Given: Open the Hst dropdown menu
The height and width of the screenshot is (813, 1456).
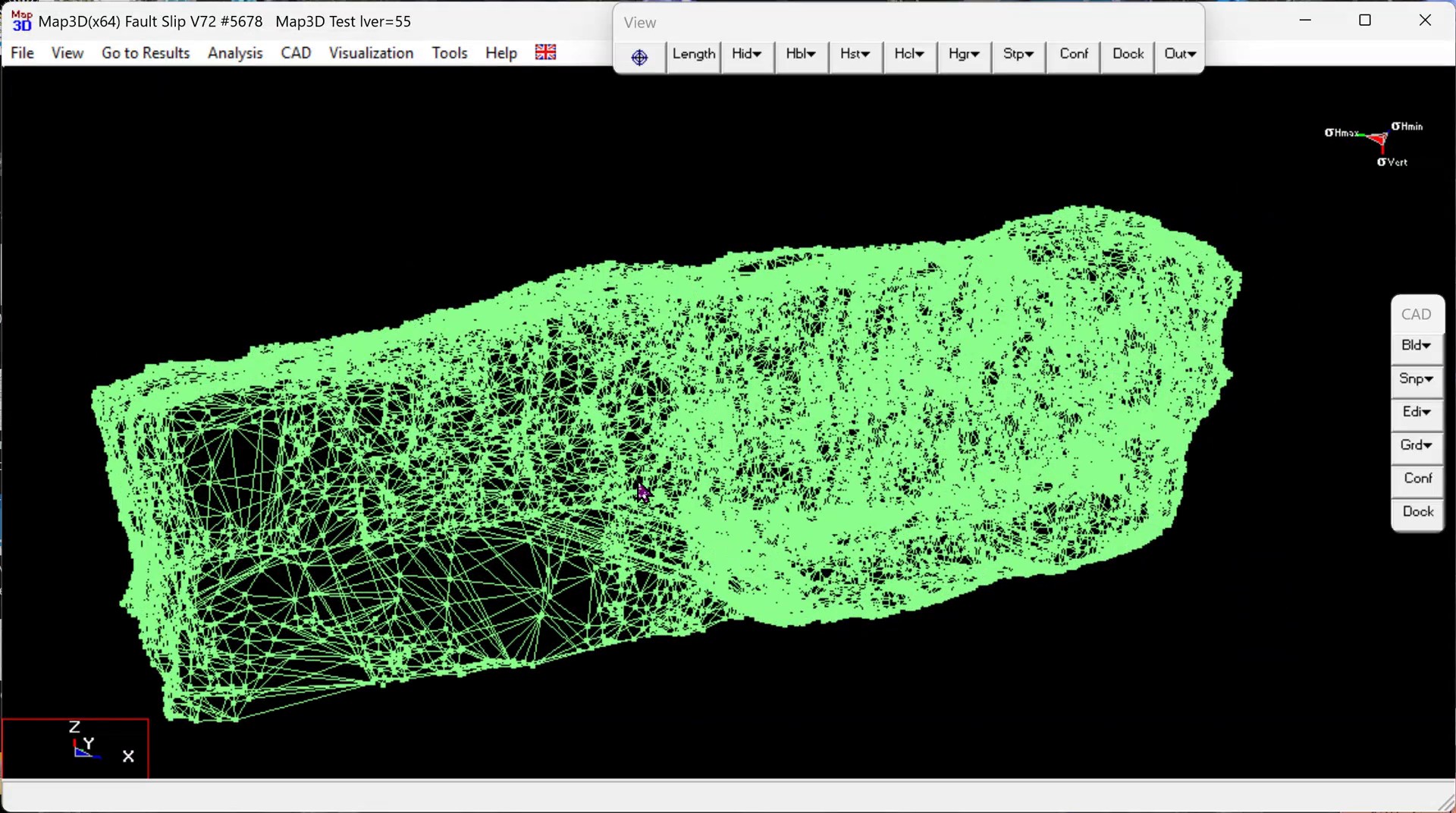Looking at the screenshot, I should coord(855,55).
